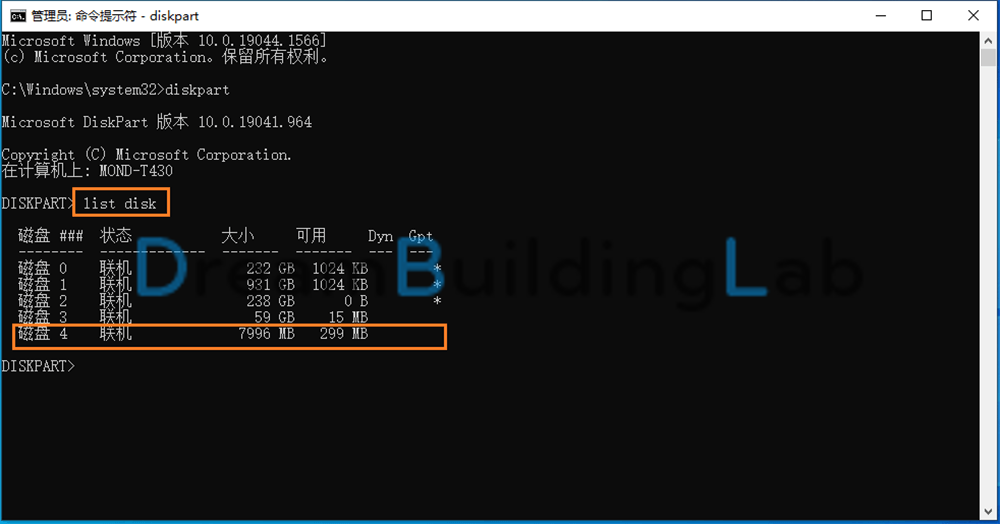Screen dimensions: 1000x524
Task: Click the vertical scrollbar thumb
Action: click(x=988, y=57)
